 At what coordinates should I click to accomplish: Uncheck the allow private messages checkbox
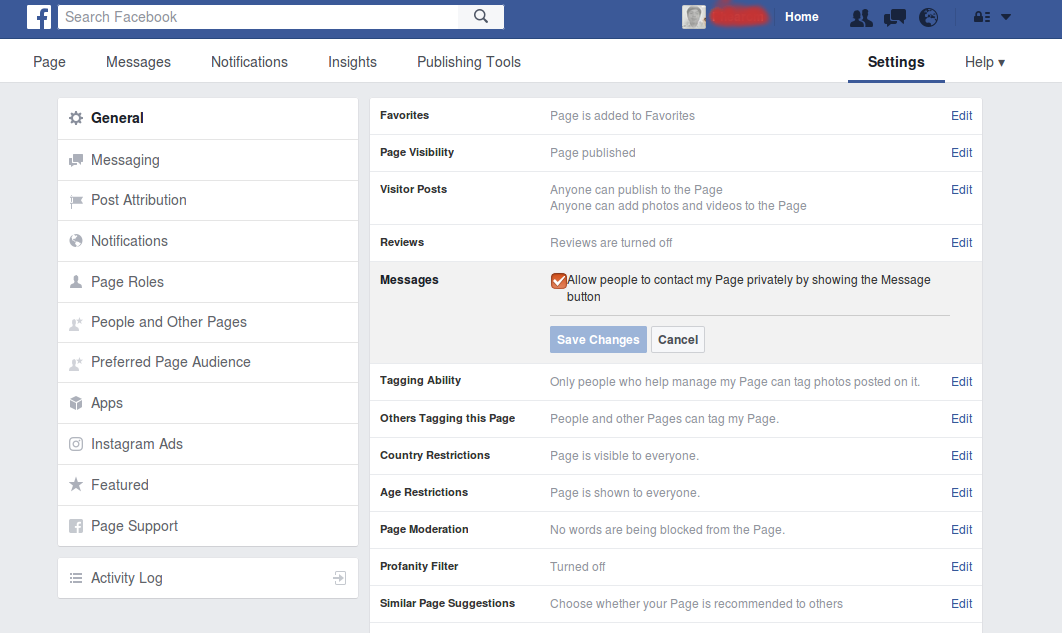pyautogui.click(x=559, y=280)
